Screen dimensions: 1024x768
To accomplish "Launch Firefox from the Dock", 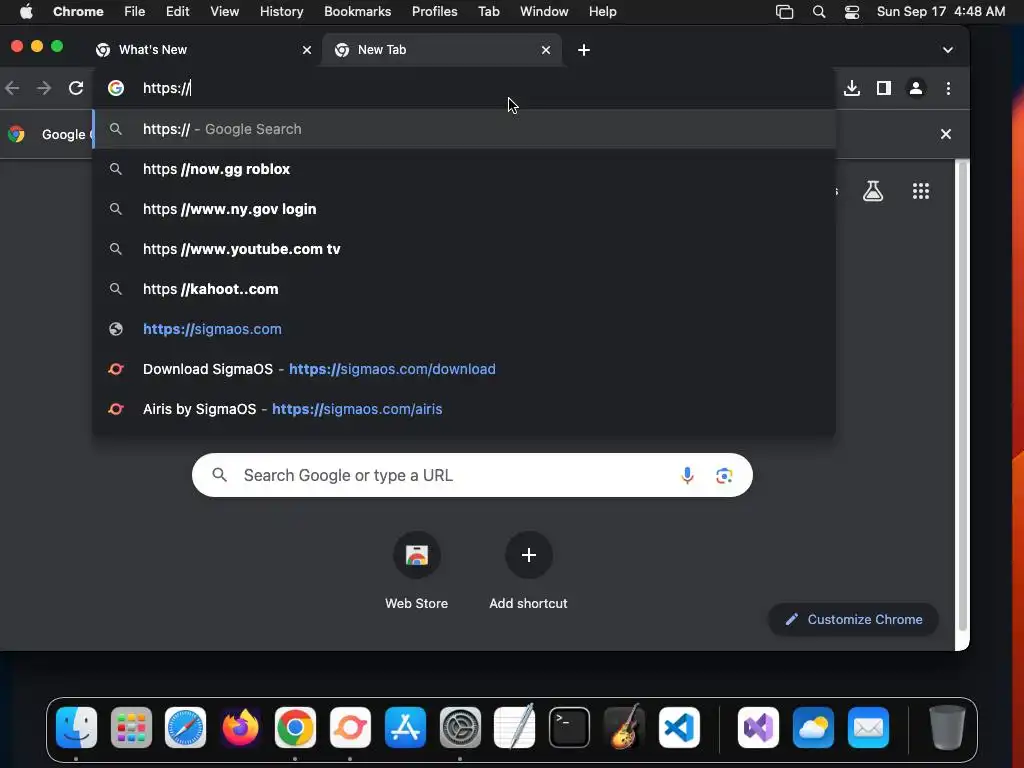I will pos(240,727).
